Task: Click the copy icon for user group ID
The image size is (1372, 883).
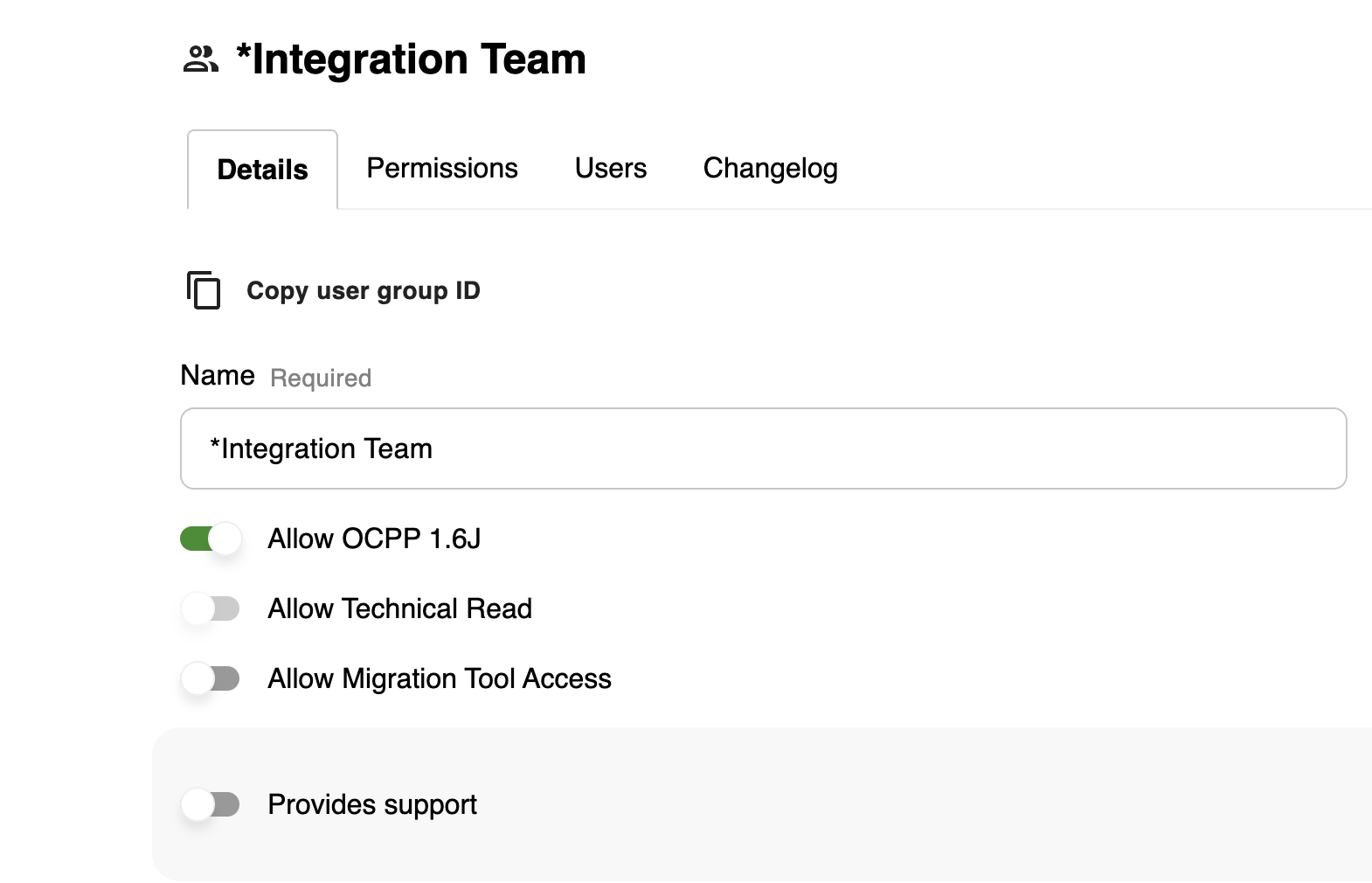Action: pos(204,290)
